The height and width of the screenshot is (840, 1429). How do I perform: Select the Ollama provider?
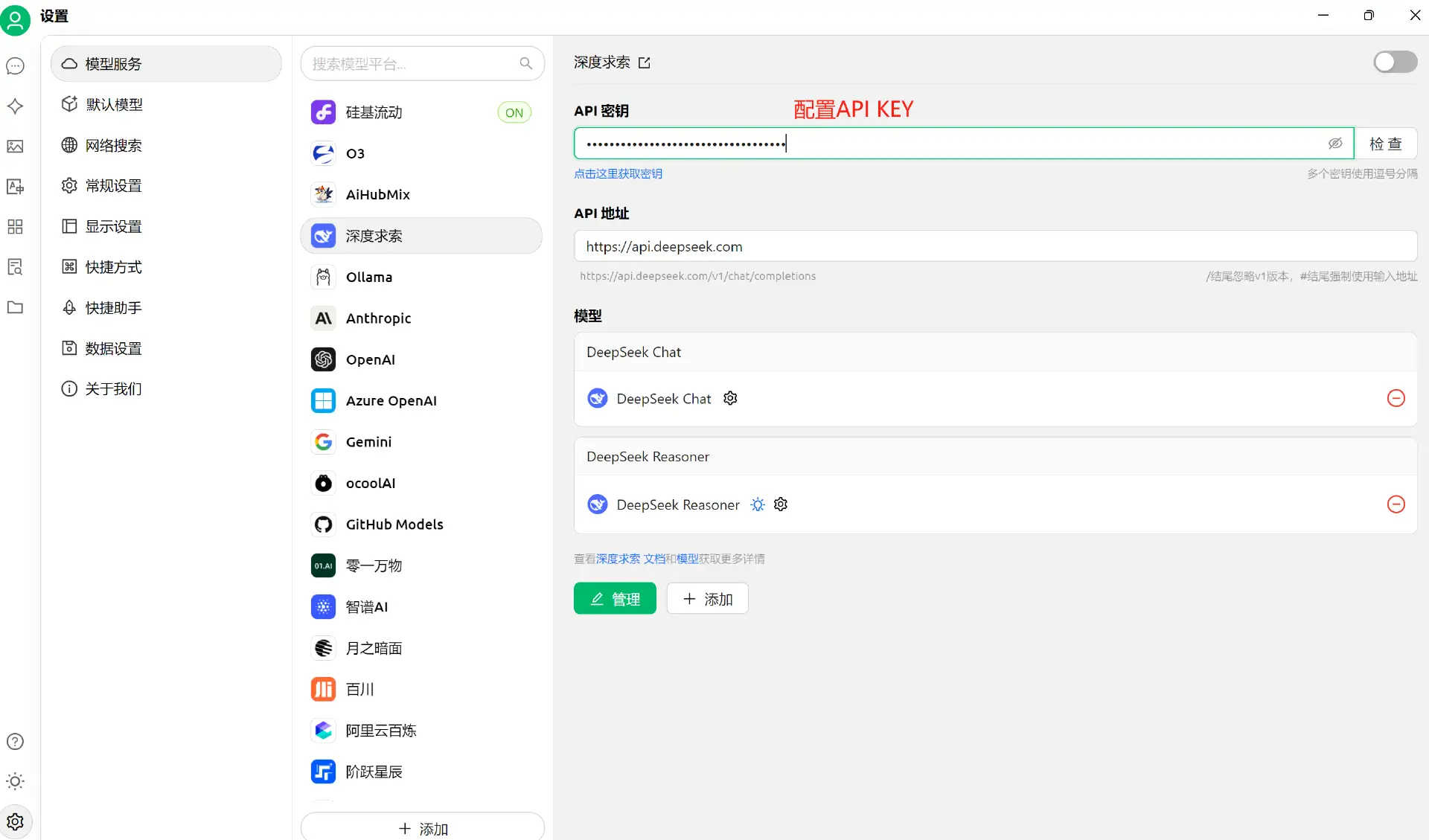421,277
